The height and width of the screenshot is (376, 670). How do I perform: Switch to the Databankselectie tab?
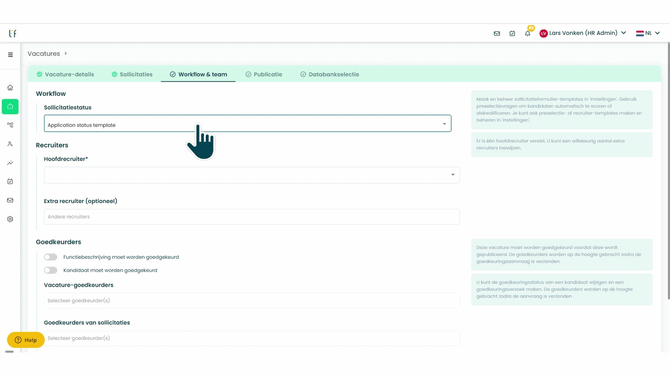pos(329,74)
